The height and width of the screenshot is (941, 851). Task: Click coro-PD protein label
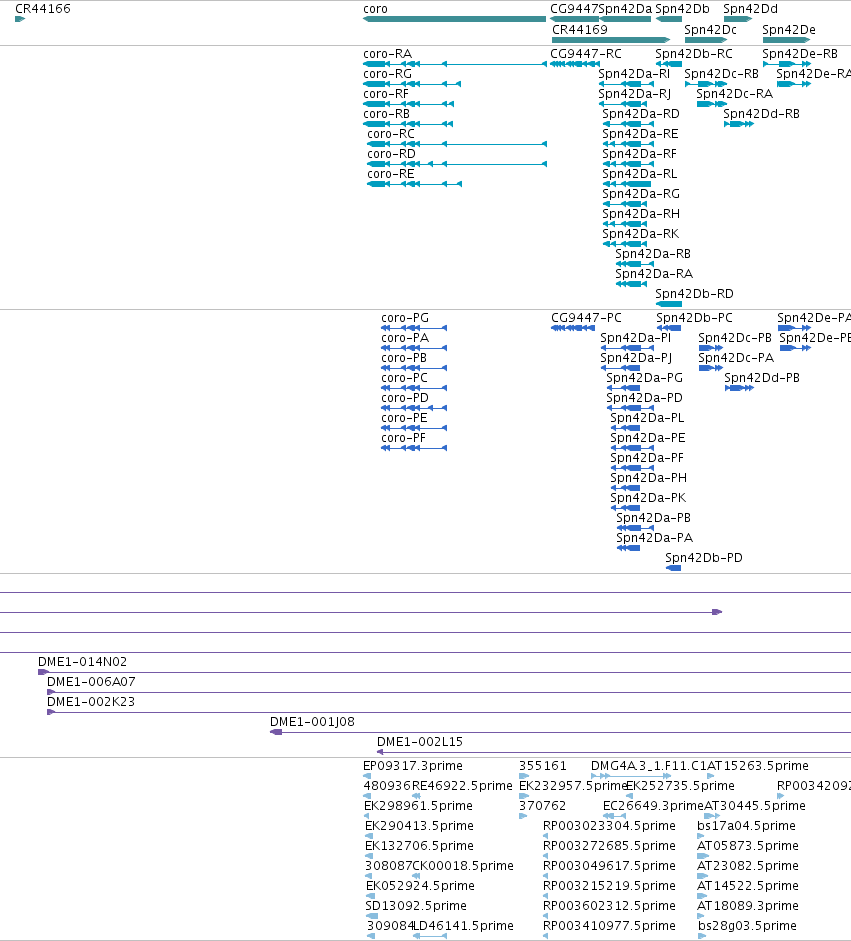(405, 398)
